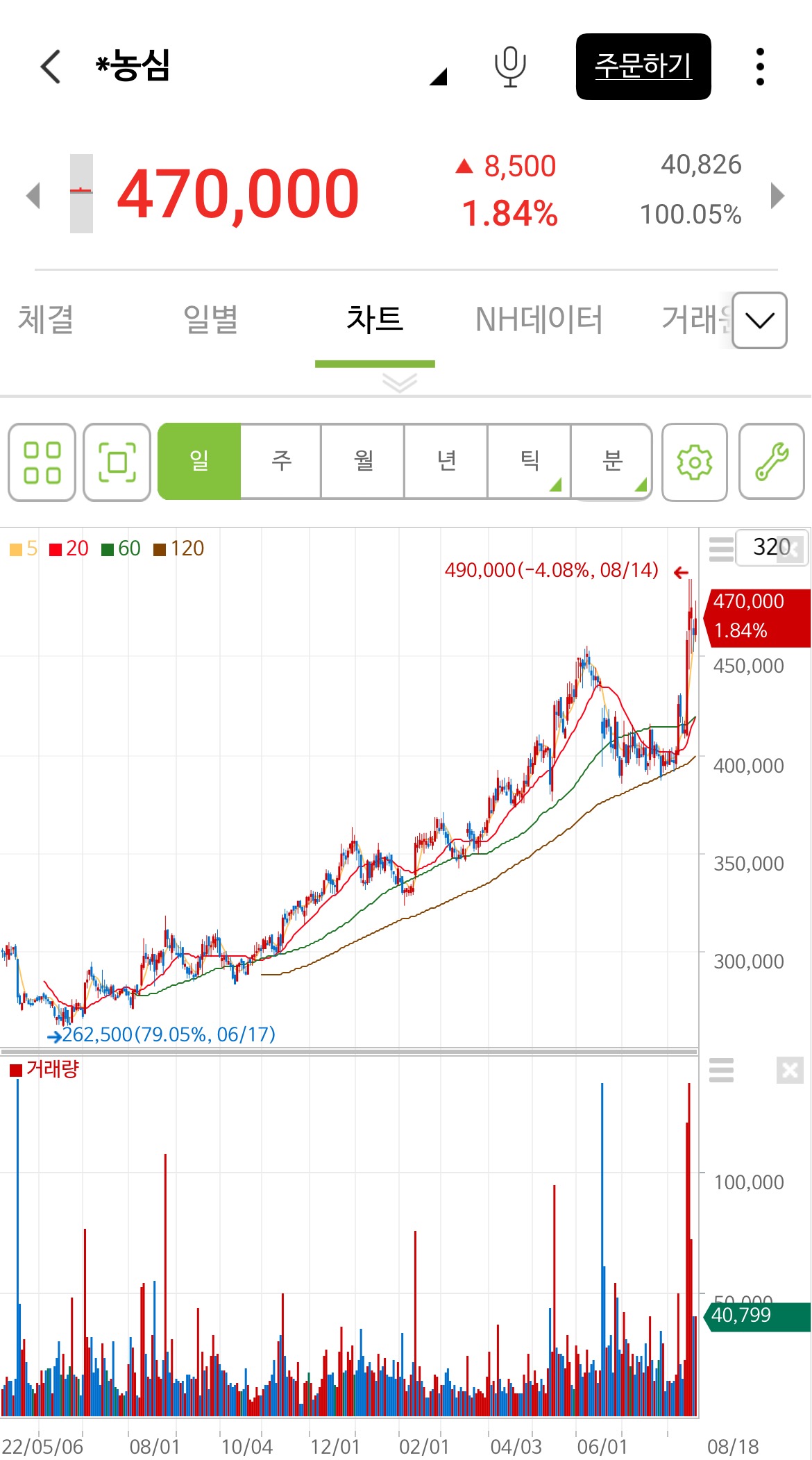This screenshot has height=1460, width=812.
Task: Open chart settings gear icon
Action: [695, 462]
